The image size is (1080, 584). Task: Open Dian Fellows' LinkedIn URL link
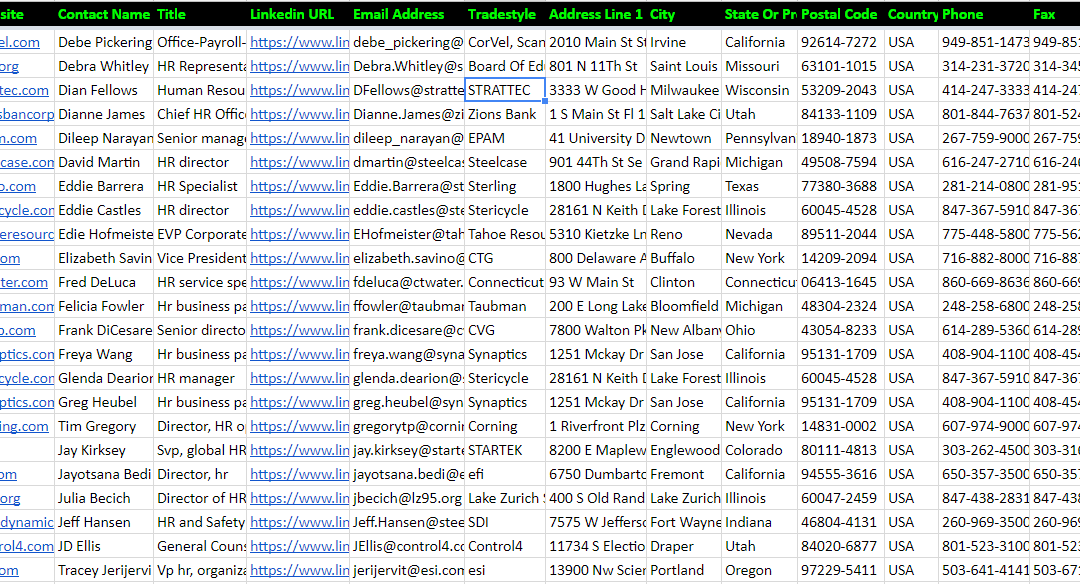coord(300,90)
